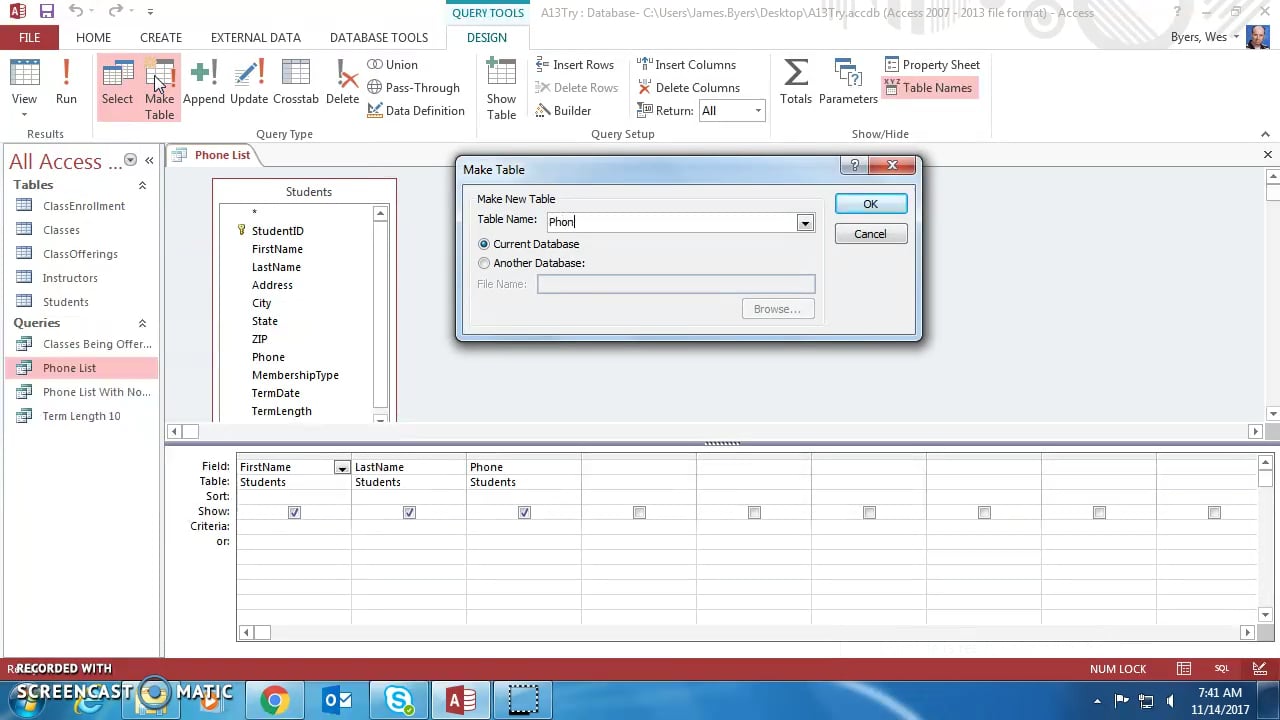Toggle the Totals sigma icon
The image size is (1280, 720).
click(796, 82)
